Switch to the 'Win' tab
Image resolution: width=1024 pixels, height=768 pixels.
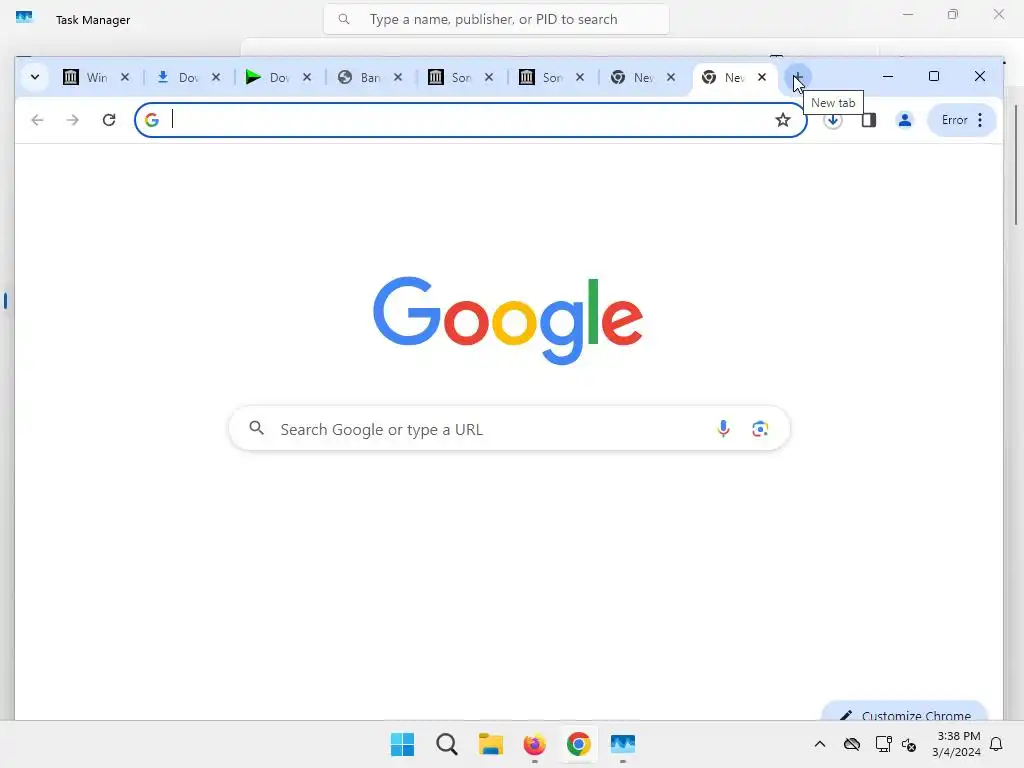click(x=87, y=77)
